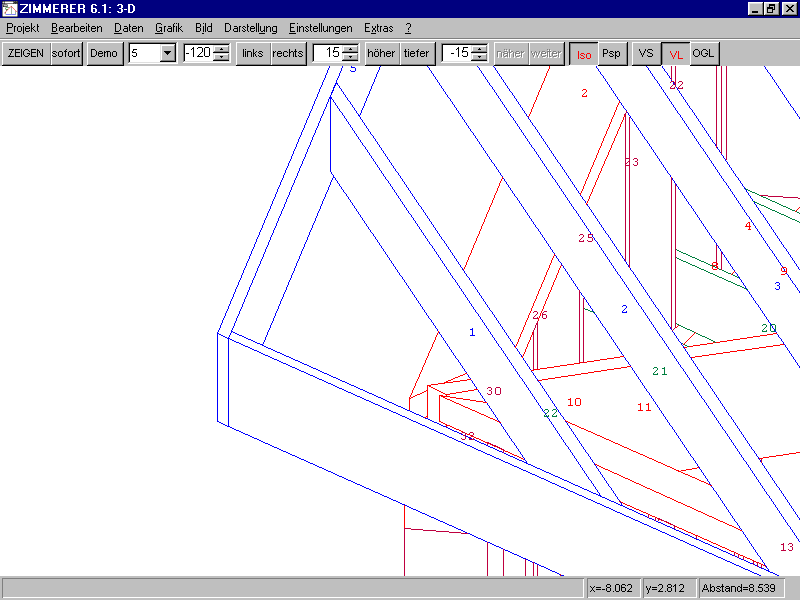The width and height of the screenshot is (800, 600).
Task: Expand the dropdown showing value 5
Action: click(x=167, y=53)
